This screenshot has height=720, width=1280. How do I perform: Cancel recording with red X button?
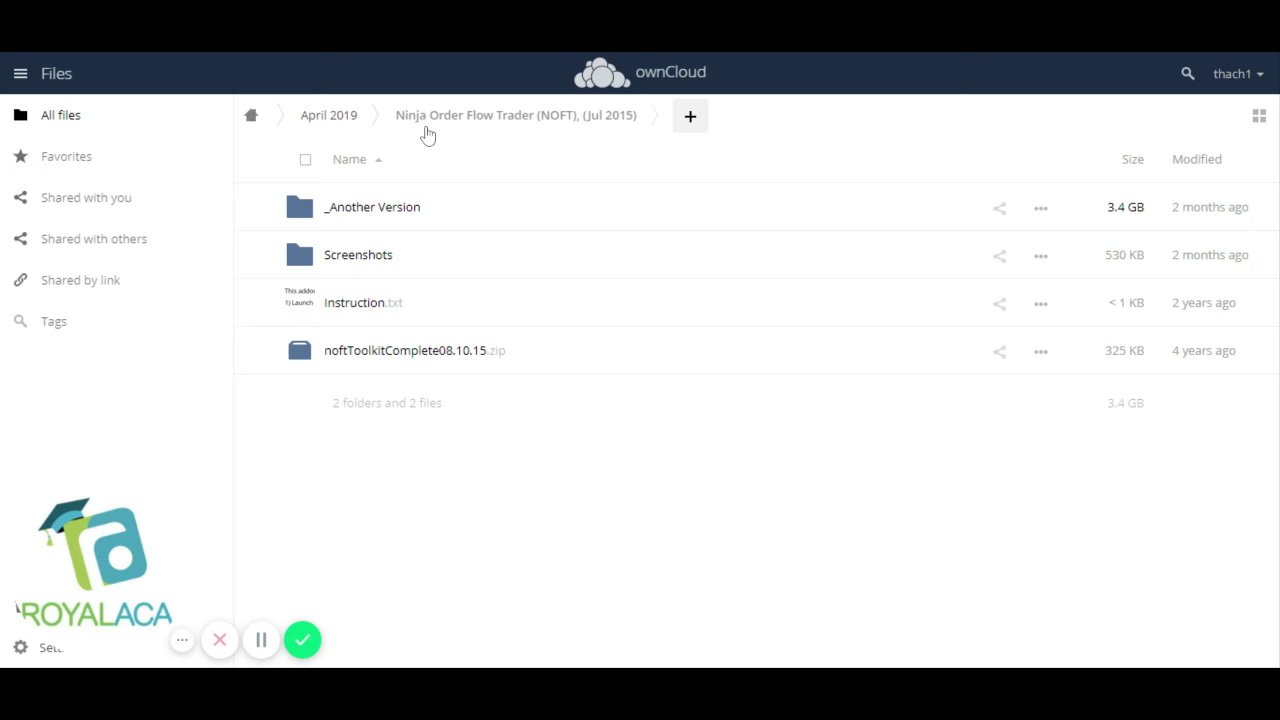(x=220, y=640)
